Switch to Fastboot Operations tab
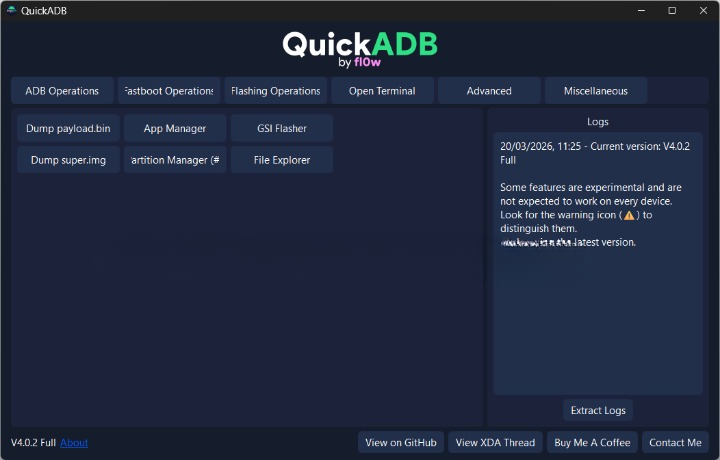 [x=168, y=91]
